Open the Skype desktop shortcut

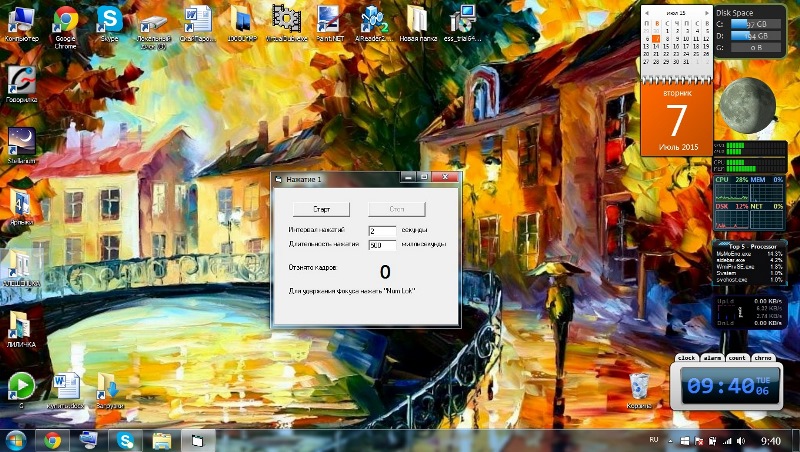110,20
